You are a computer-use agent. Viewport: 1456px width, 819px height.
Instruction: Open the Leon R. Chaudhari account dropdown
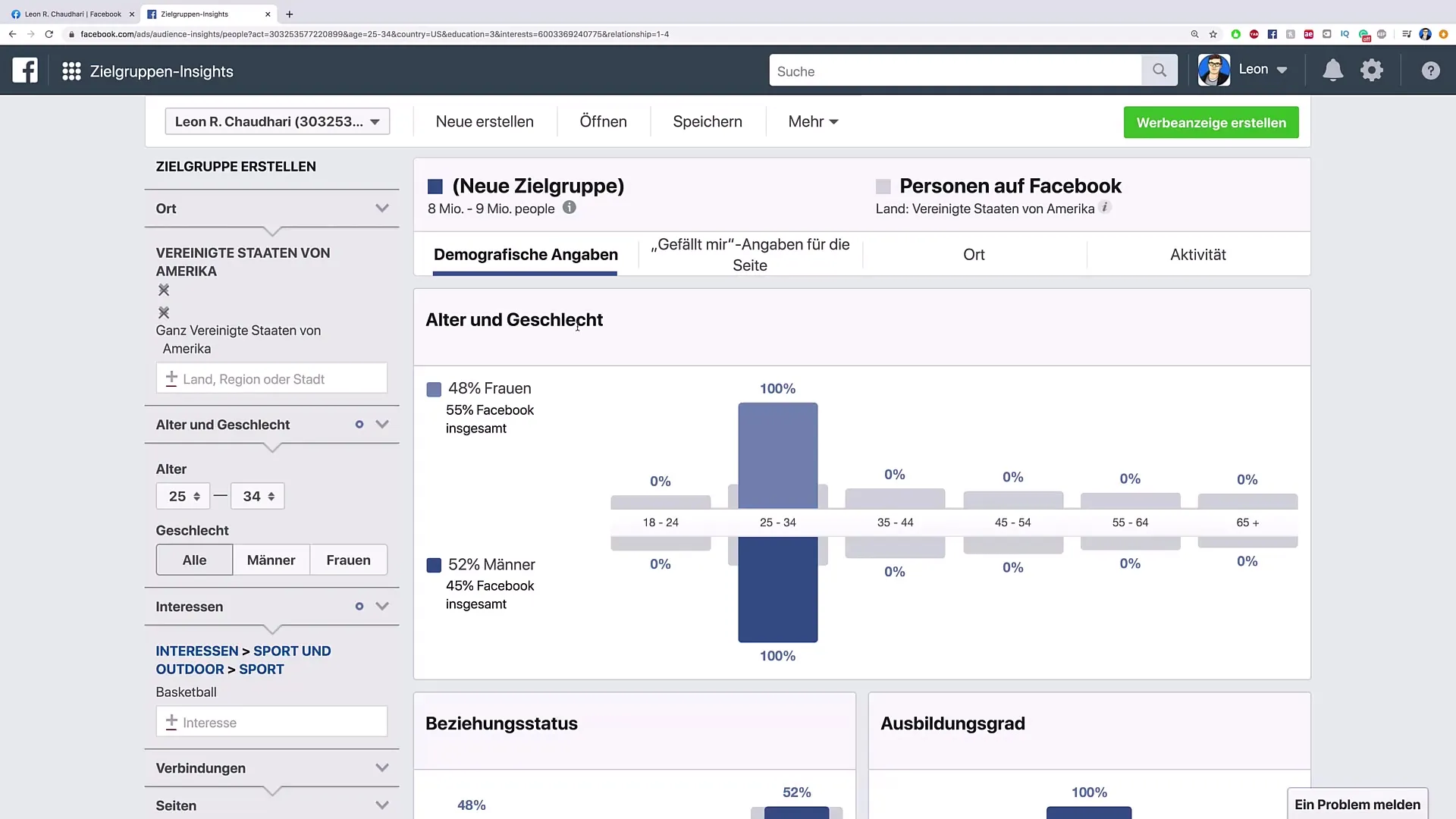click(278, 121)
